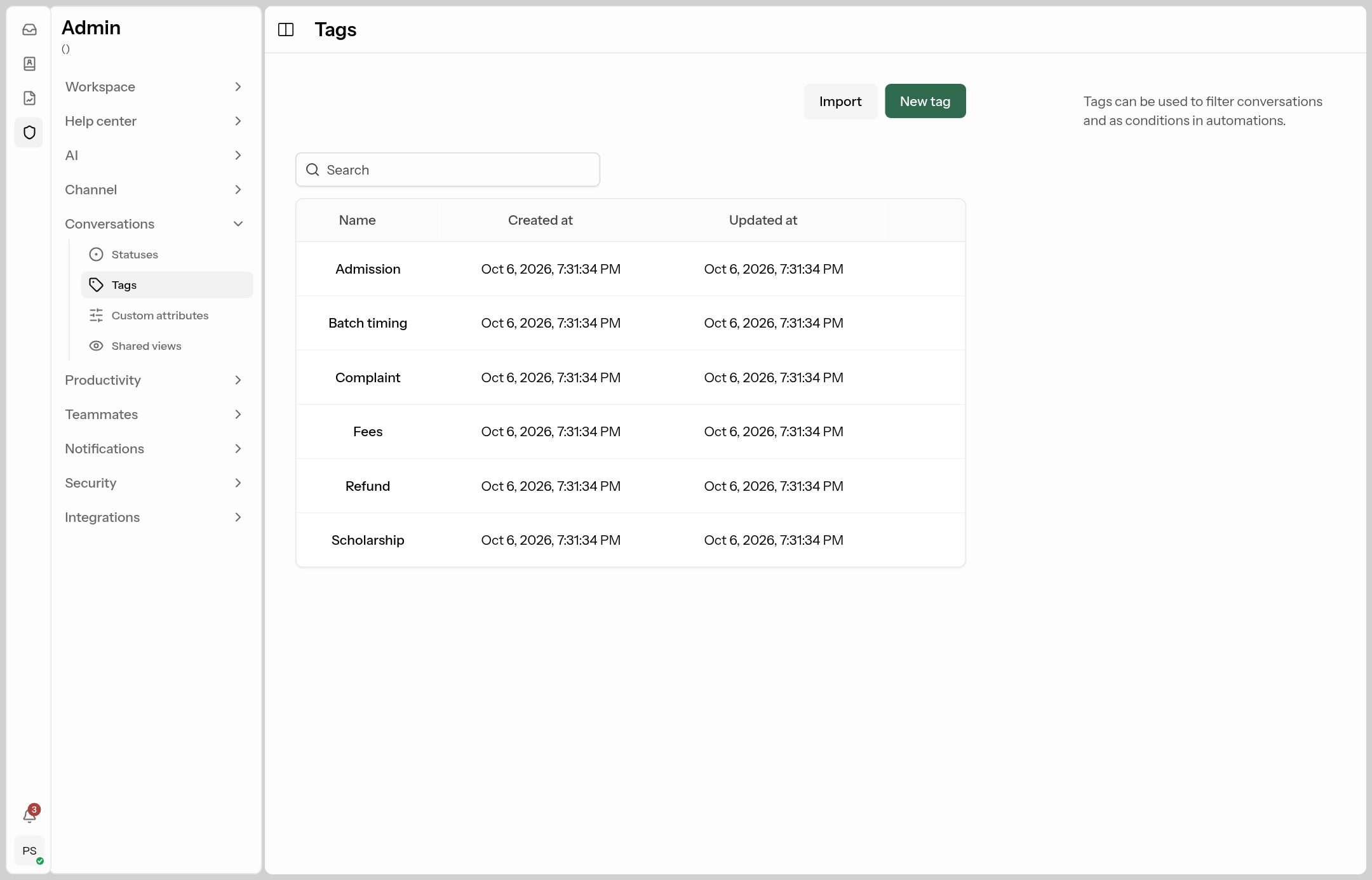Sort by the Updated at column header
Viewport: 1372px width, 880px height.
(x=763, y=220)
